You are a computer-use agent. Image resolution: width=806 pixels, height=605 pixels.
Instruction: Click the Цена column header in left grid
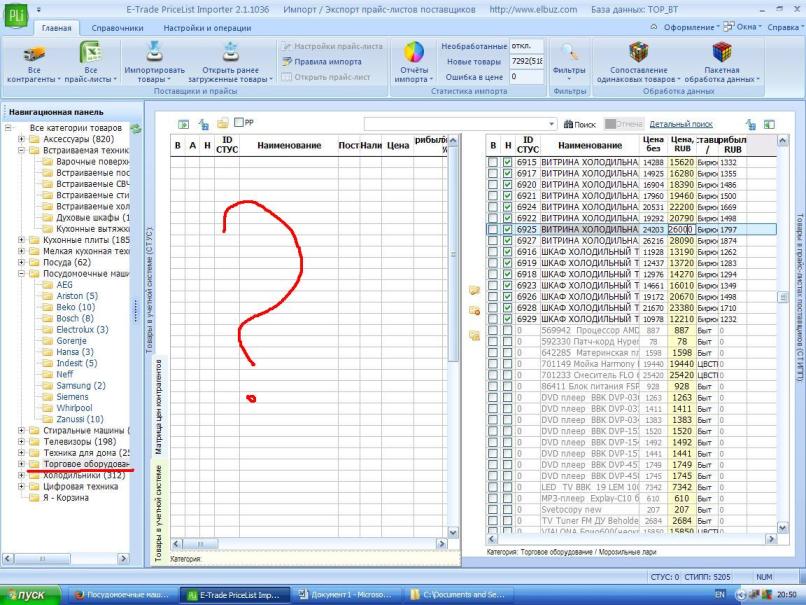point(397,145)
